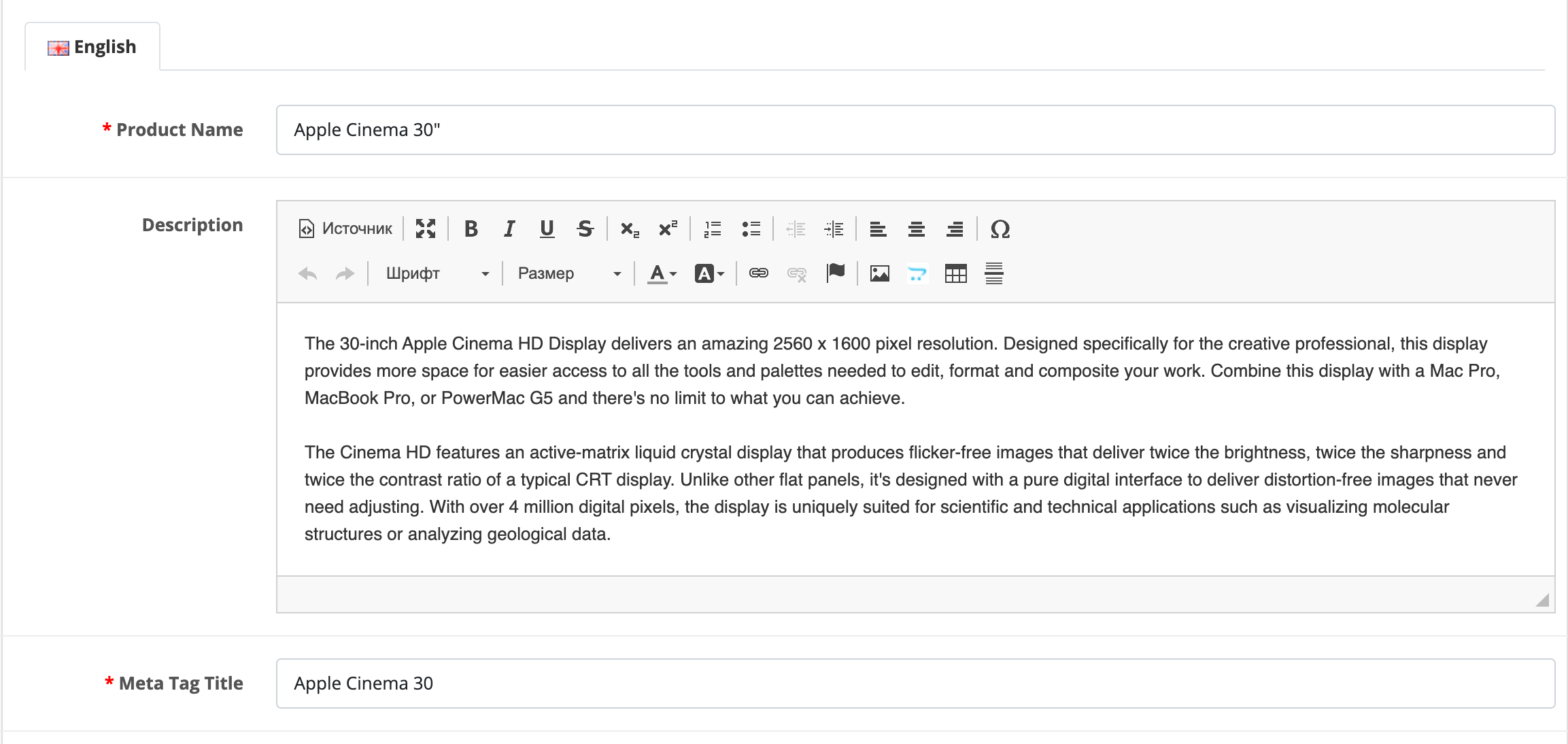1568x744 pixels.
Task: Maximize the editor with the fullscreen icon
Action: click(426, 229)
